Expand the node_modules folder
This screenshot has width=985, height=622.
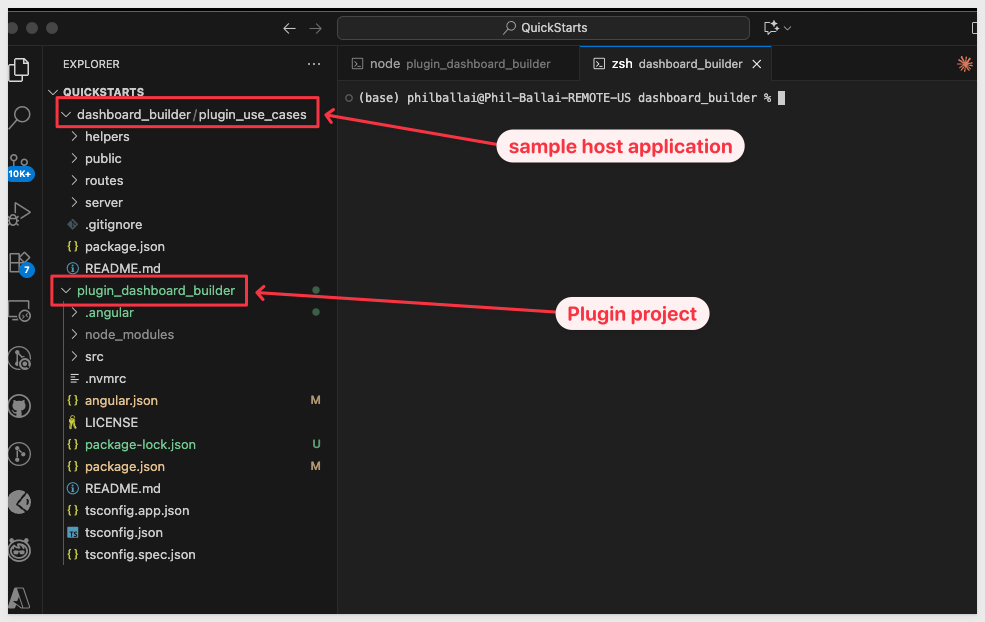129,335
